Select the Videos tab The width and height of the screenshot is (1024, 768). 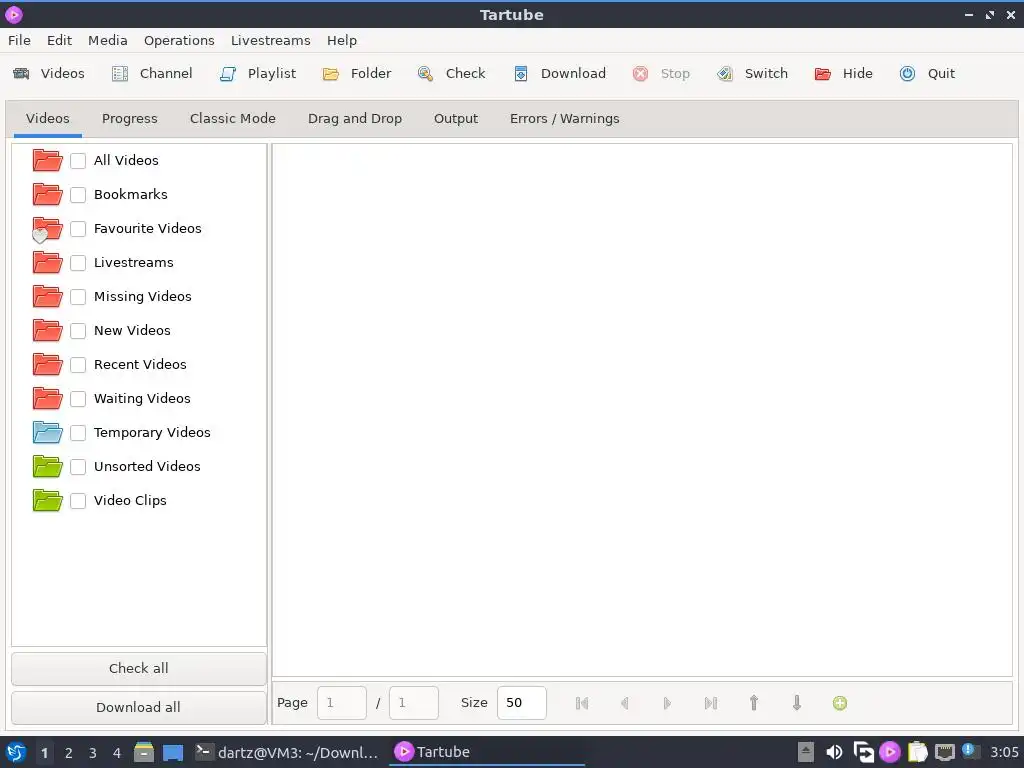pyautogui.click(x=48, y=119)
